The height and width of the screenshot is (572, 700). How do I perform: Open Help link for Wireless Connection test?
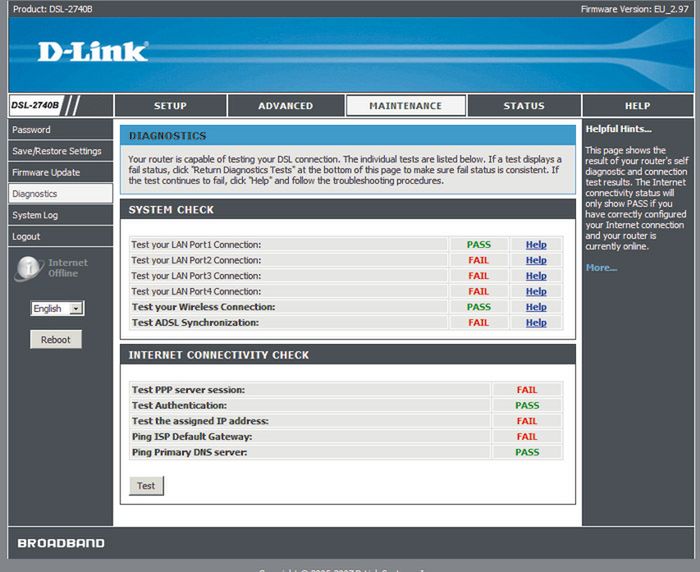[x=536, y=307]
